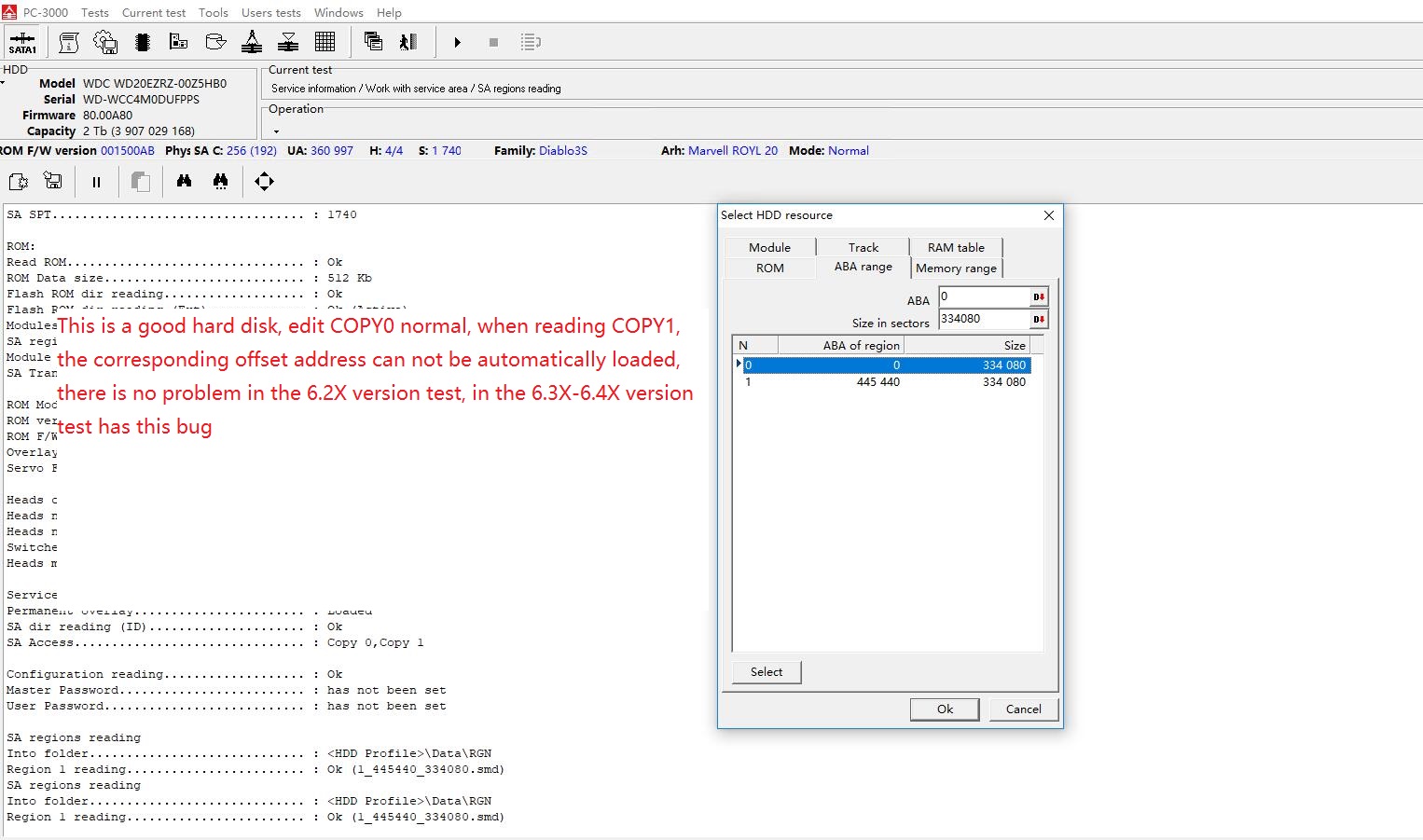1423x840 pixels.
Task: Select region row 1 with ABA 445 440
Action: [886, 381]
